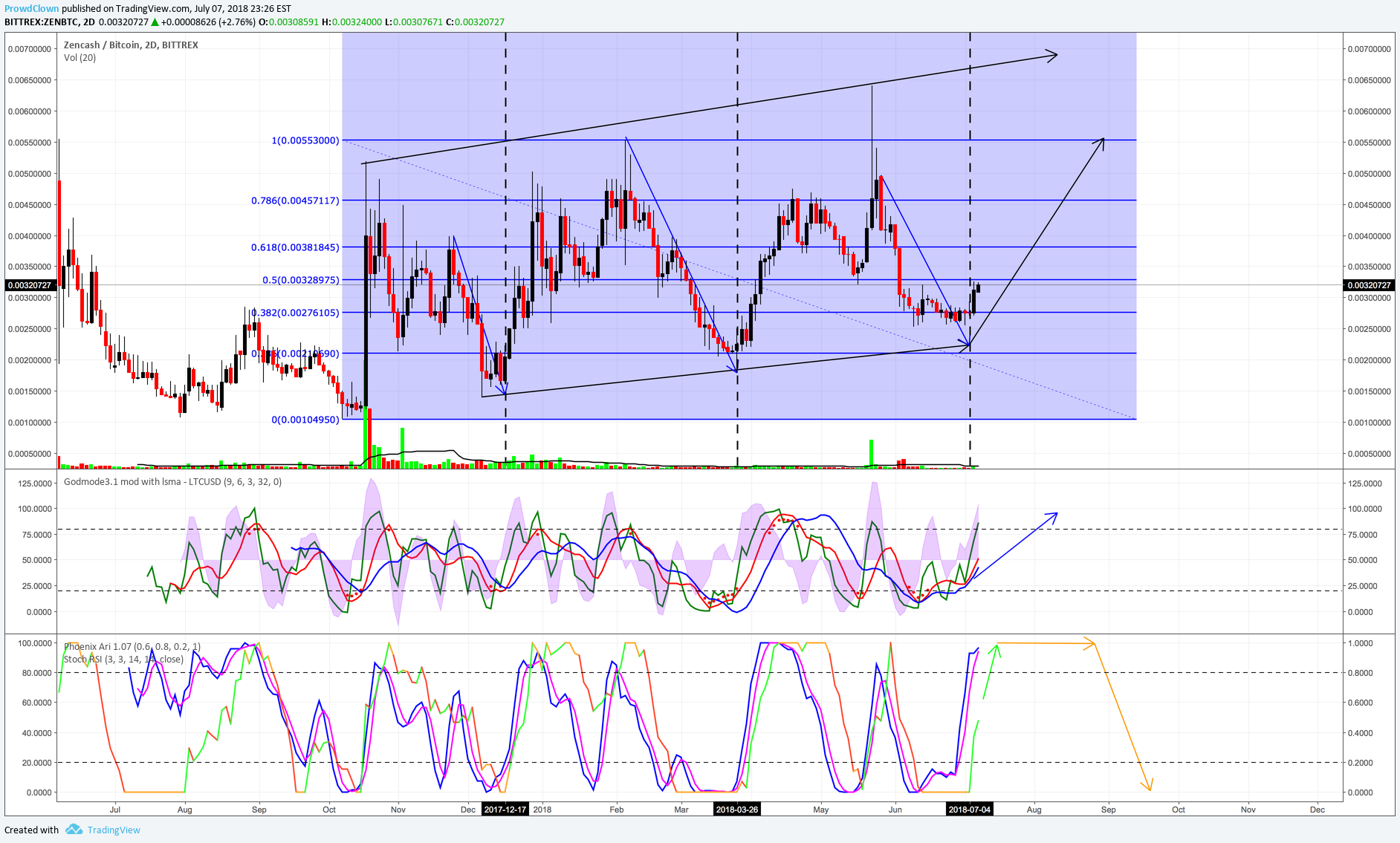Click the Zencash / Bitcoin, 2D, BITTREX title
The width and height of the screenshot is (1400, 843).
(131, 45)
